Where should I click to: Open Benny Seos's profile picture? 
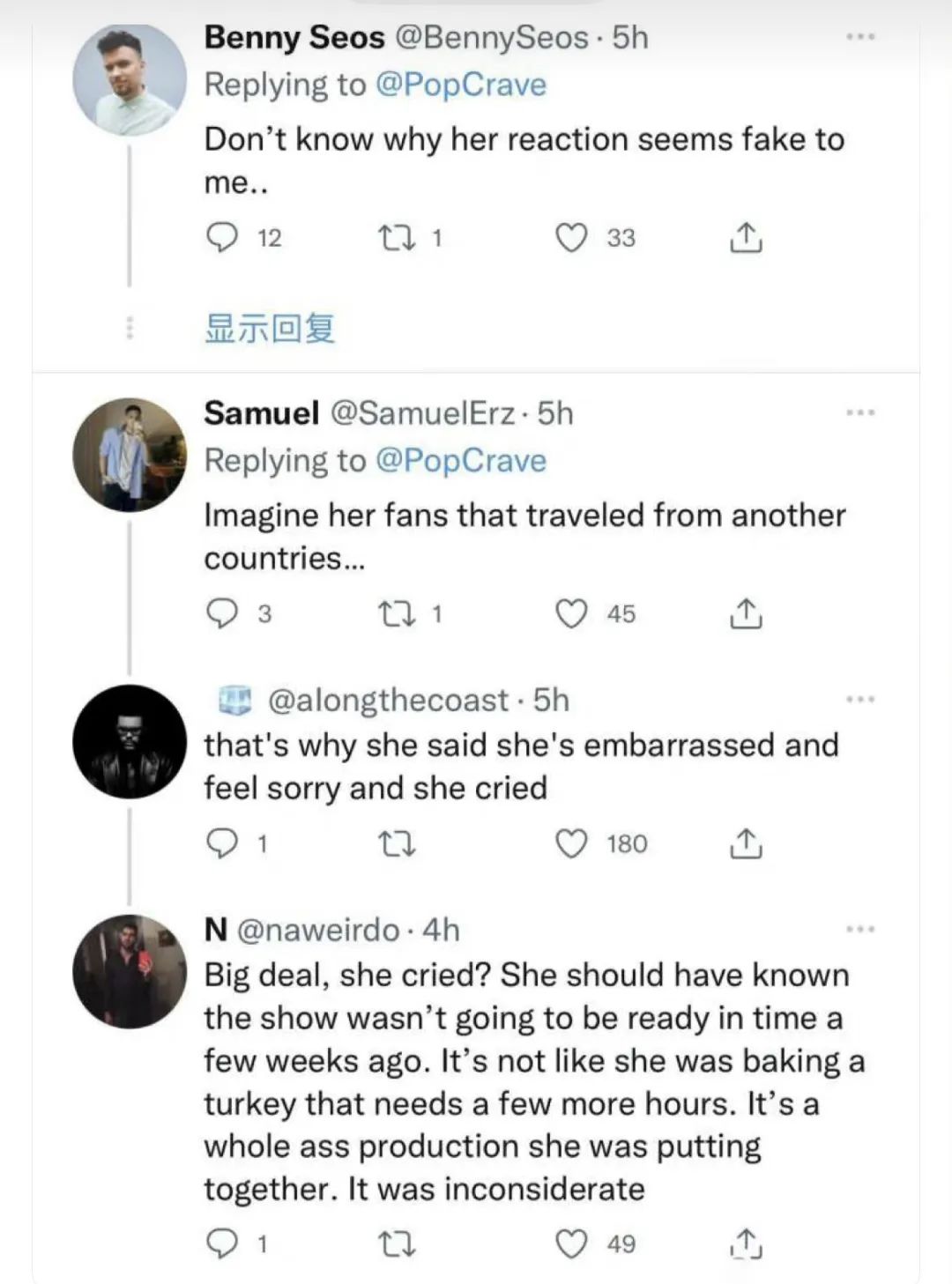pos(130,79)
